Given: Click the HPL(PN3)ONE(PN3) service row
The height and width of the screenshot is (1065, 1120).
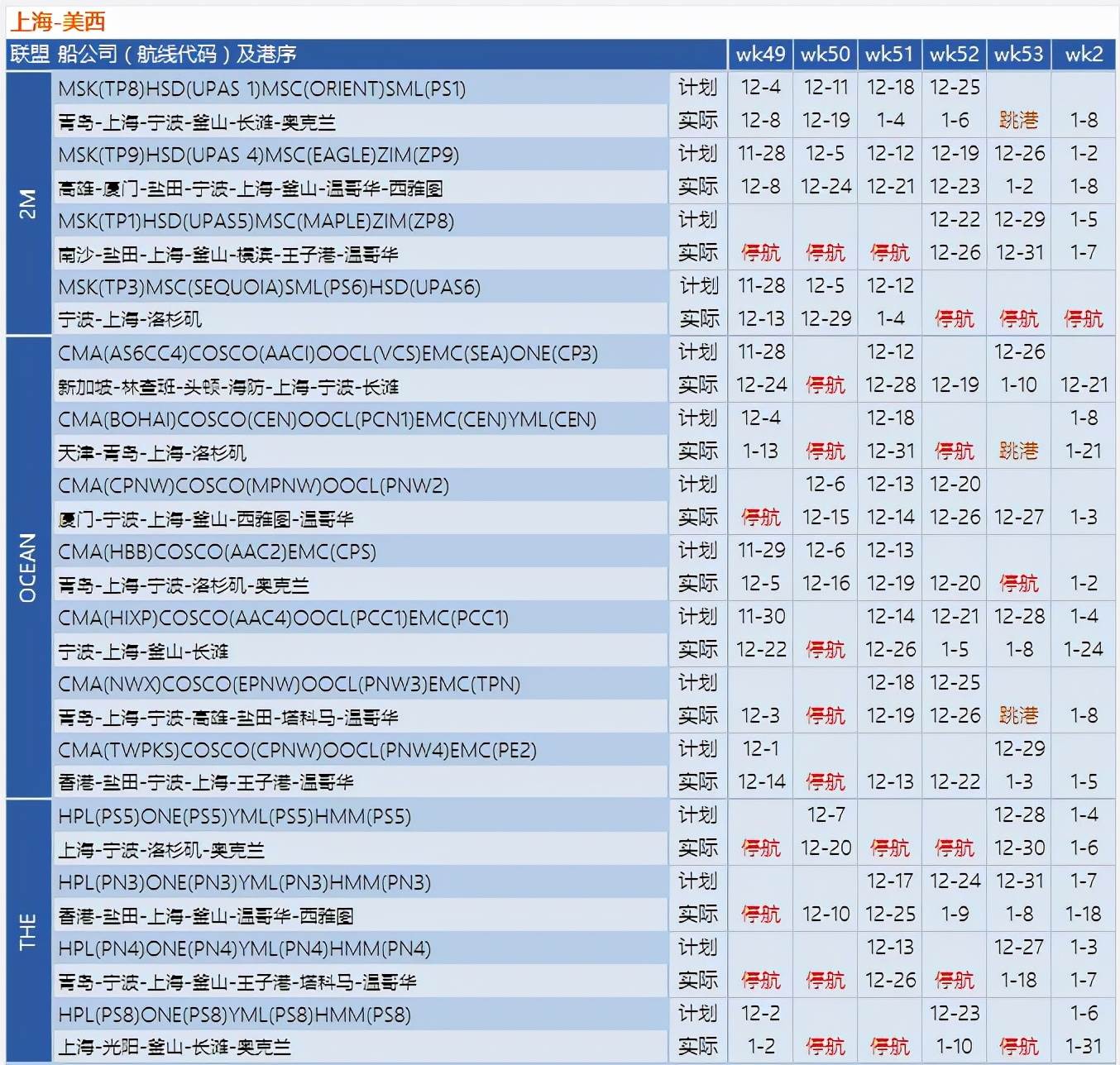Looking at the screenshot, I should pyautogui.click(x=361, y=881).
